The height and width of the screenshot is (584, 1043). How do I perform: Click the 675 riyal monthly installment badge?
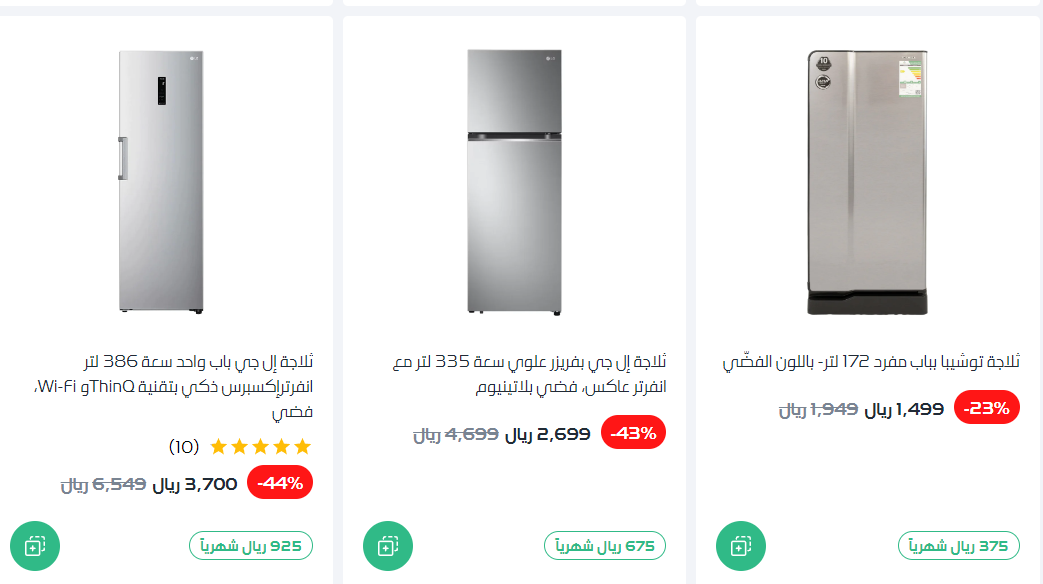point(606,546)
